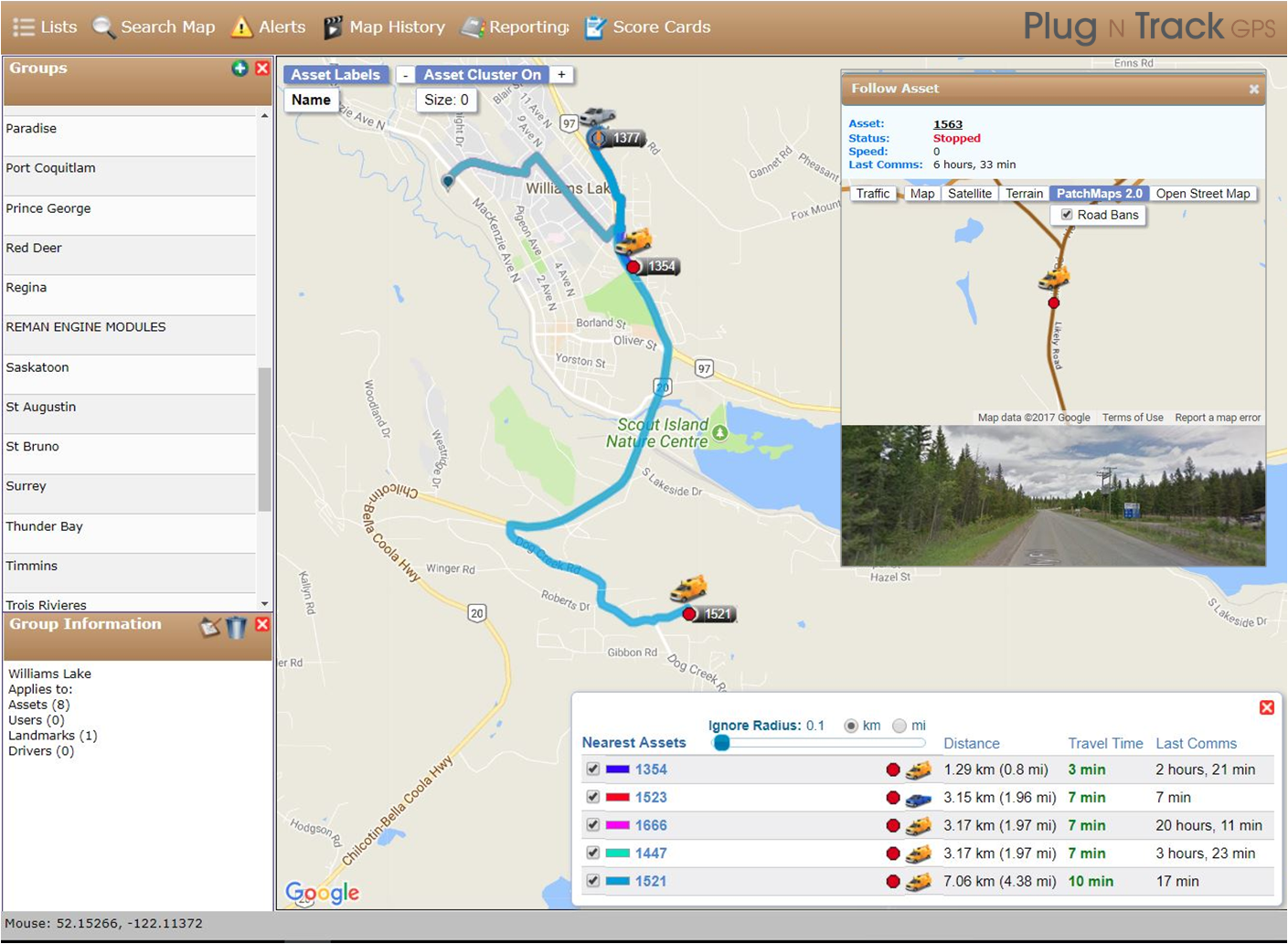This screenshot has width=1288, height=944.
Task: Switch to the Satellite map tab
Action: tap(970, 194)
